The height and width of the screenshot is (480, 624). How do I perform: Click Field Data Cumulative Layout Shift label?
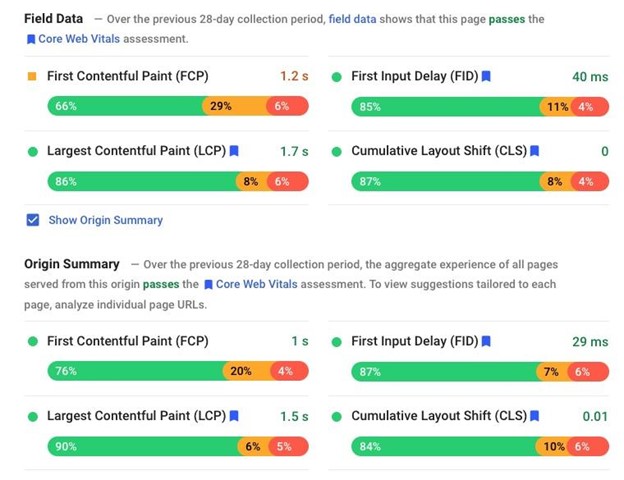click(438, 152)
